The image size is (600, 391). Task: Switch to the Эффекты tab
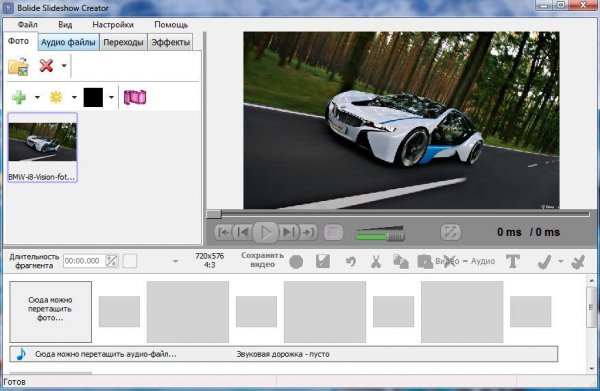tap(171, 42)
